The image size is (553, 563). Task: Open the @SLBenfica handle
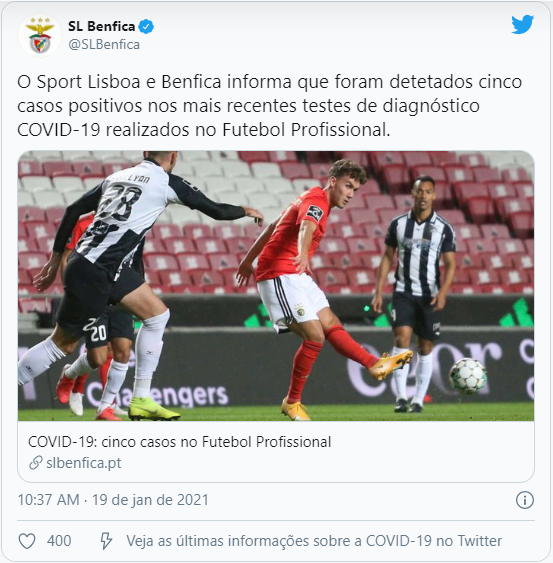click(104, 45)
